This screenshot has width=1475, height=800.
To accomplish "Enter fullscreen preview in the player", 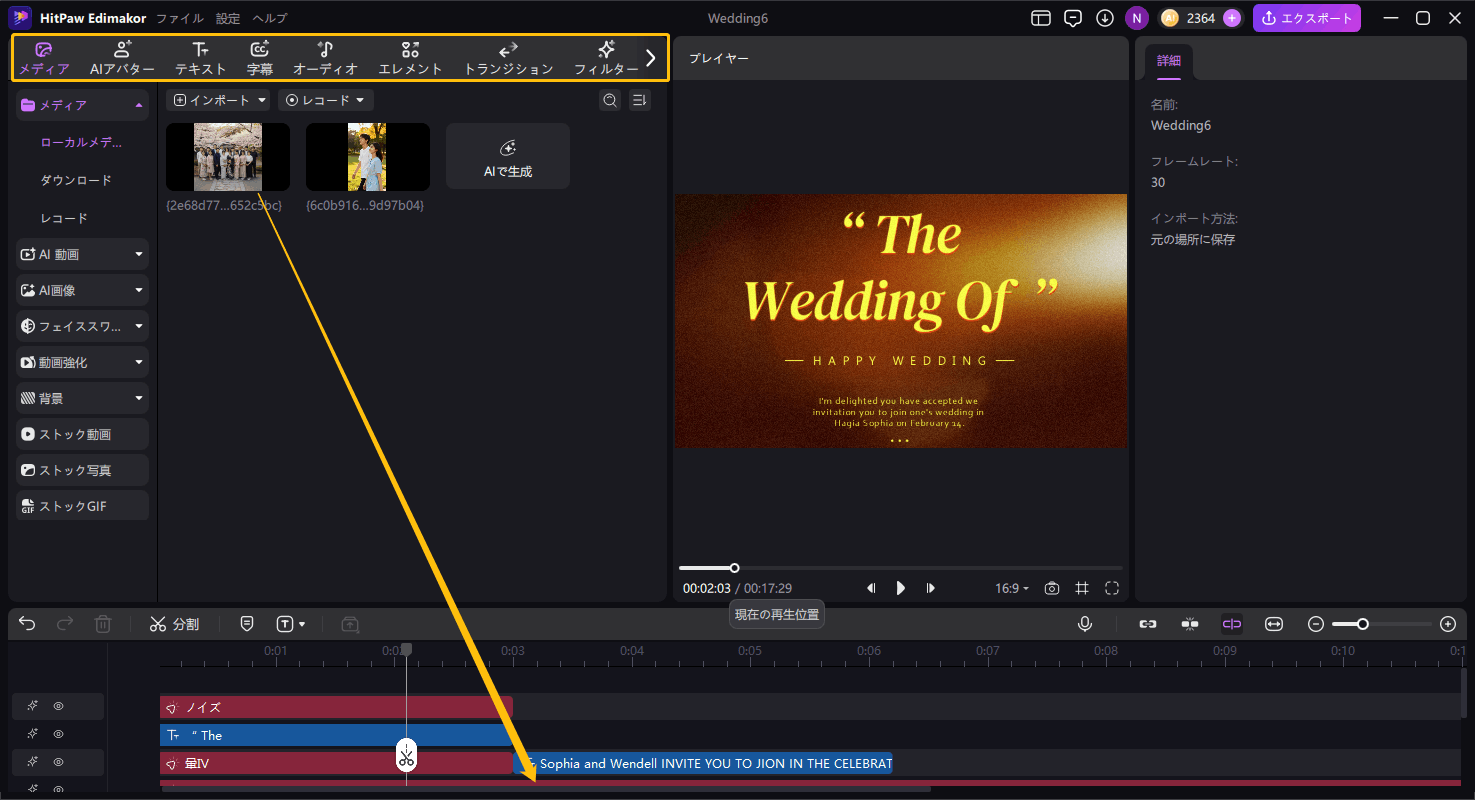I will pos(1112,588).
